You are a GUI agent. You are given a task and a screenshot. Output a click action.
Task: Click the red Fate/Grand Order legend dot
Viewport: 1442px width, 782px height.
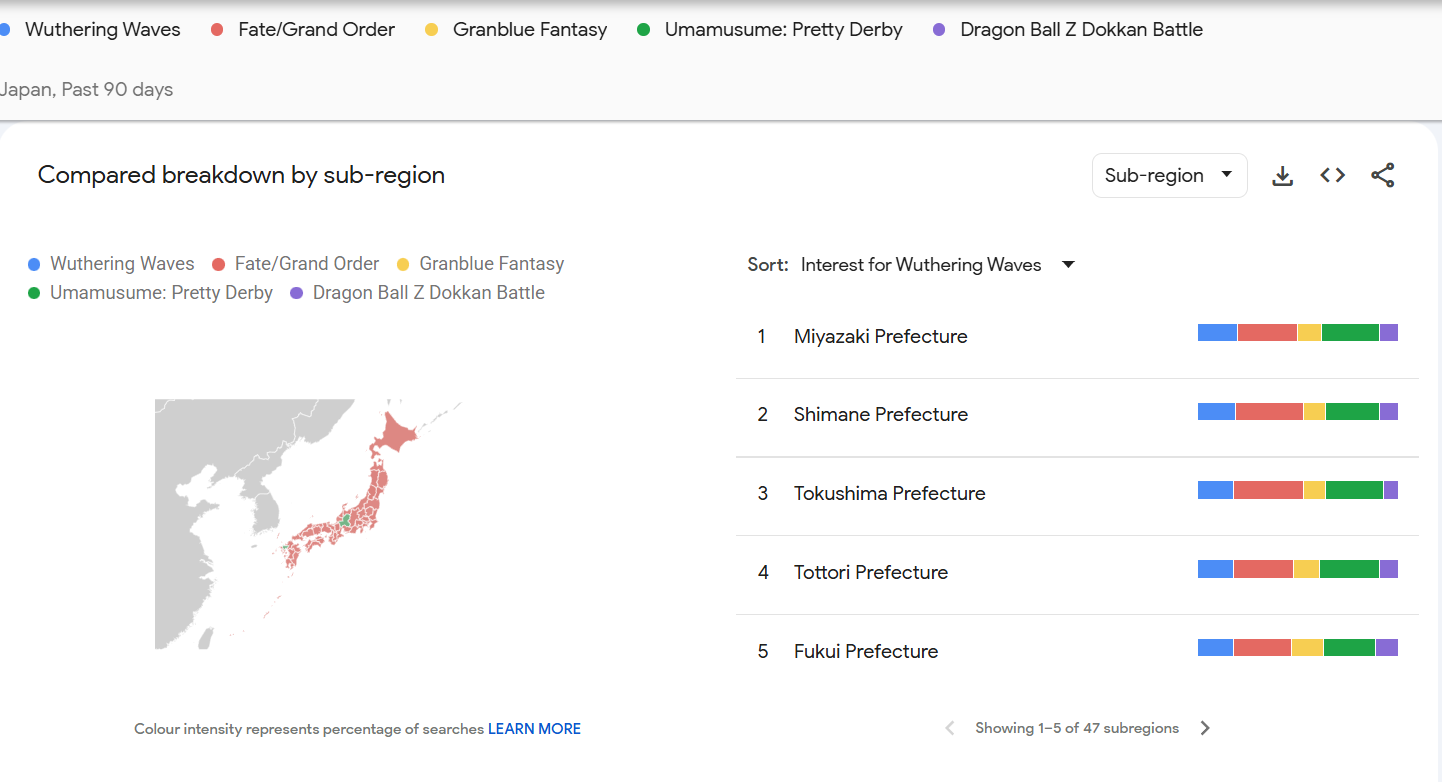218,264
